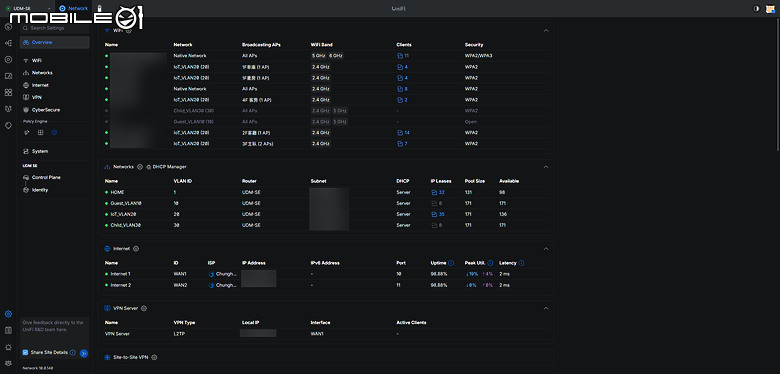Click the Search Settings field
This screenshot has width=780, height=374.
pos(55,28)
